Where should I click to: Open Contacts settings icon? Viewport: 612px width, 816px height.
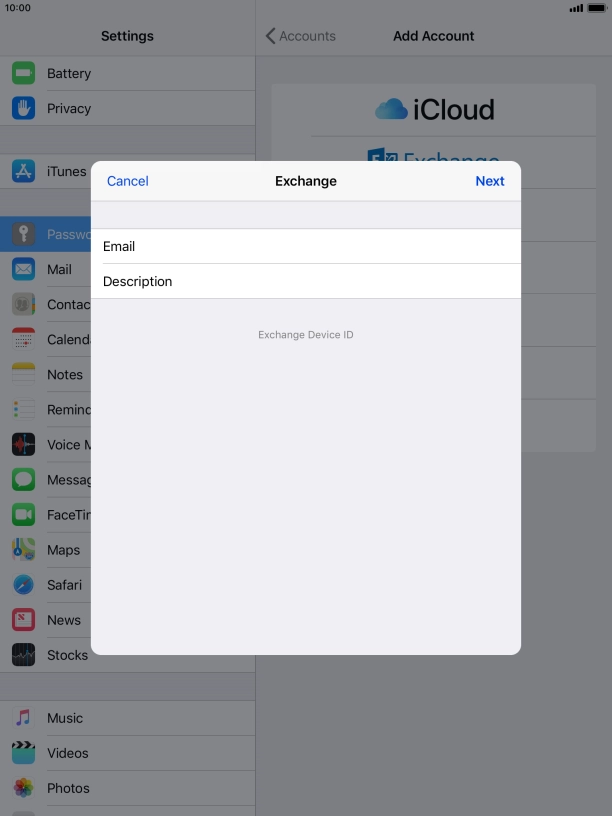pos(23,304)
